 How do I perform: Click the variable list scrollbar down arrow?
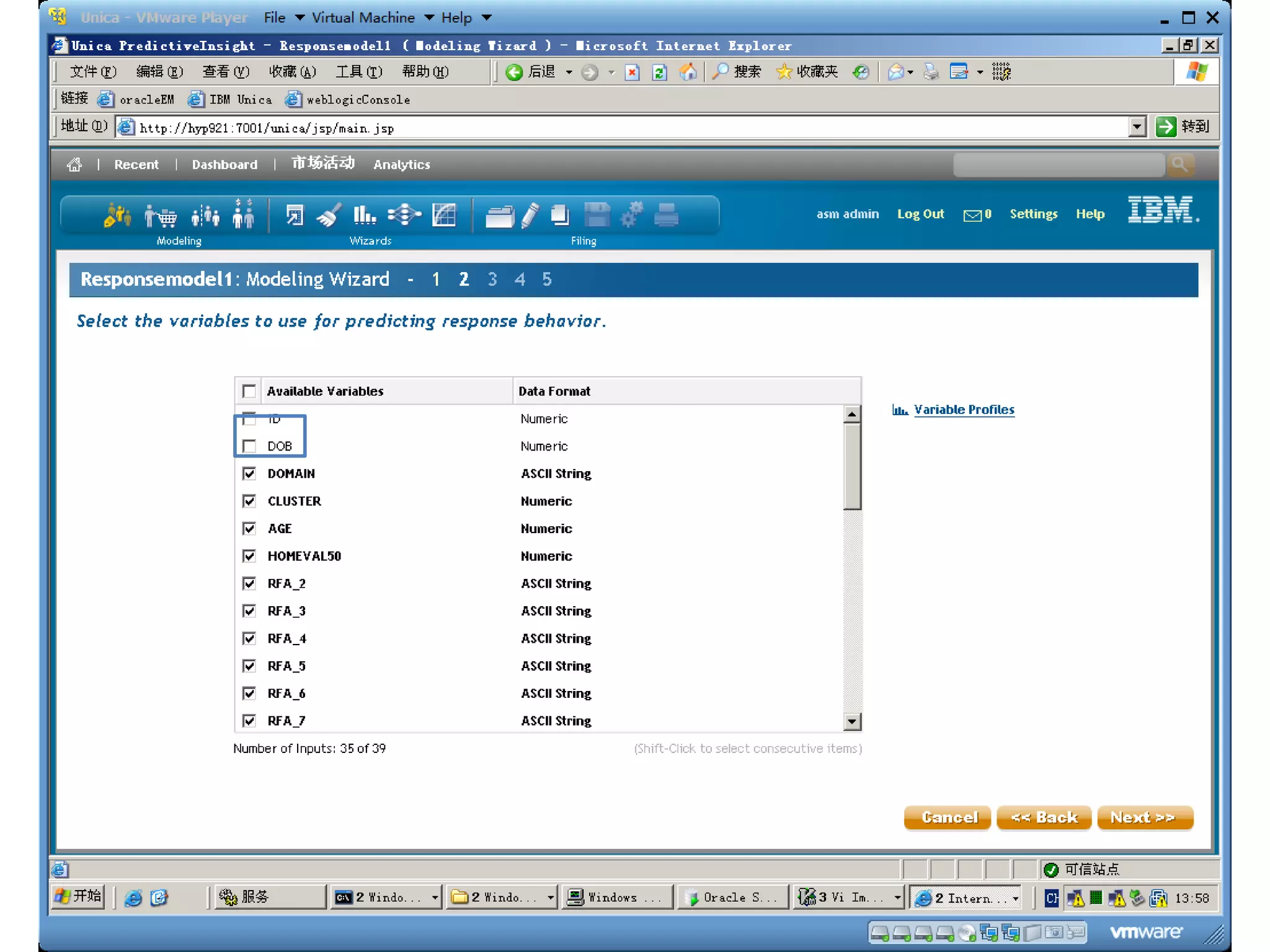click(x=852, y=721)
